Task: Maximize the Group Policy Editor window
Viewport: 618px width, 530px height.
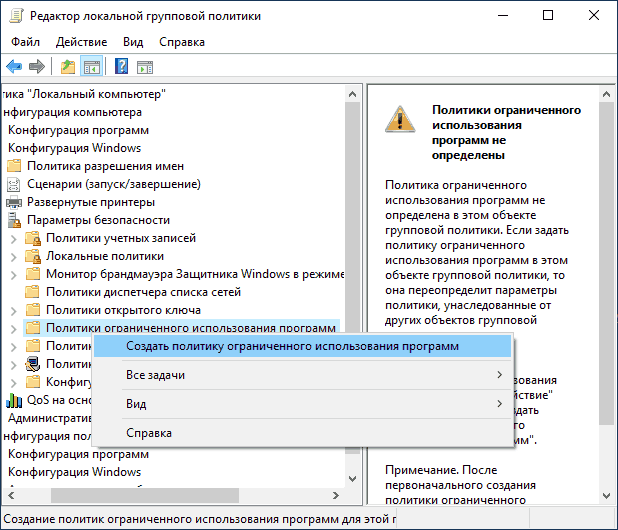Action: click(x=548, y=15)
